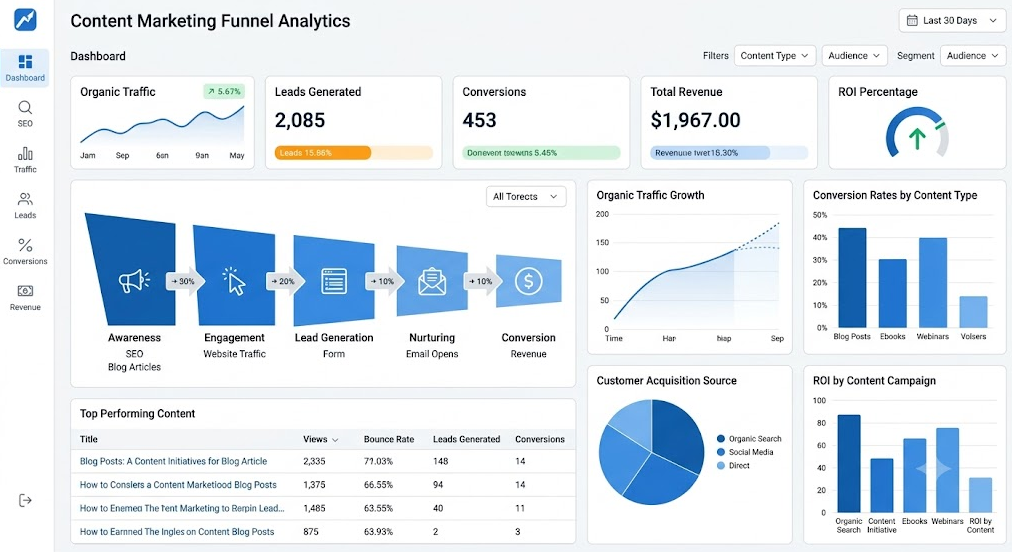Open the Conversions percent sidebar icon
The height and width of the screenshot is (552, 1012).
(x=25, y=245)
